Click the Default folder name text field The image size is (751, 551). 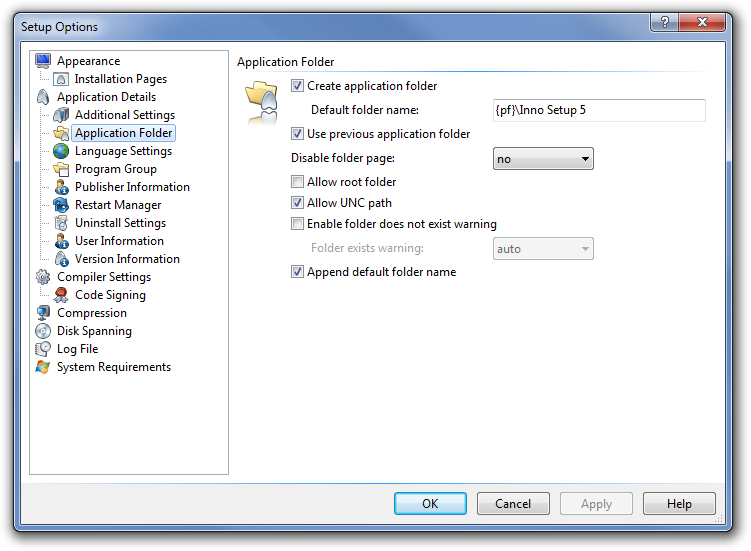click(599, 110)
